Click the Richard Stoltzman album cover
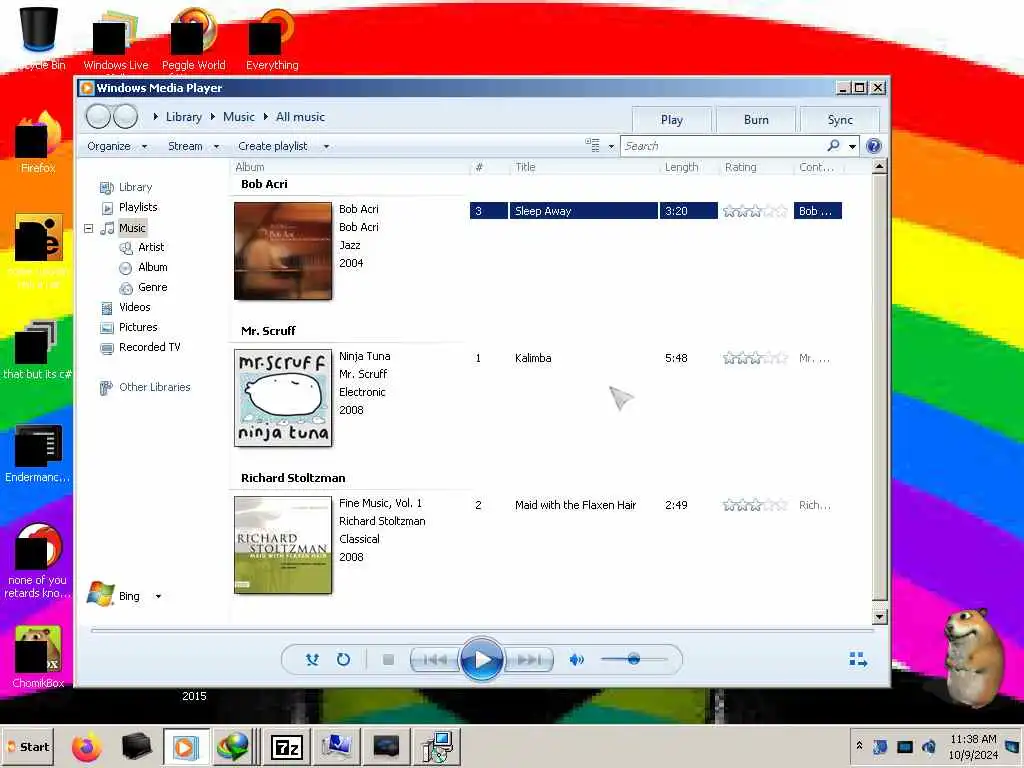Screen dimensions: 1024x768 tap(283, 545)
